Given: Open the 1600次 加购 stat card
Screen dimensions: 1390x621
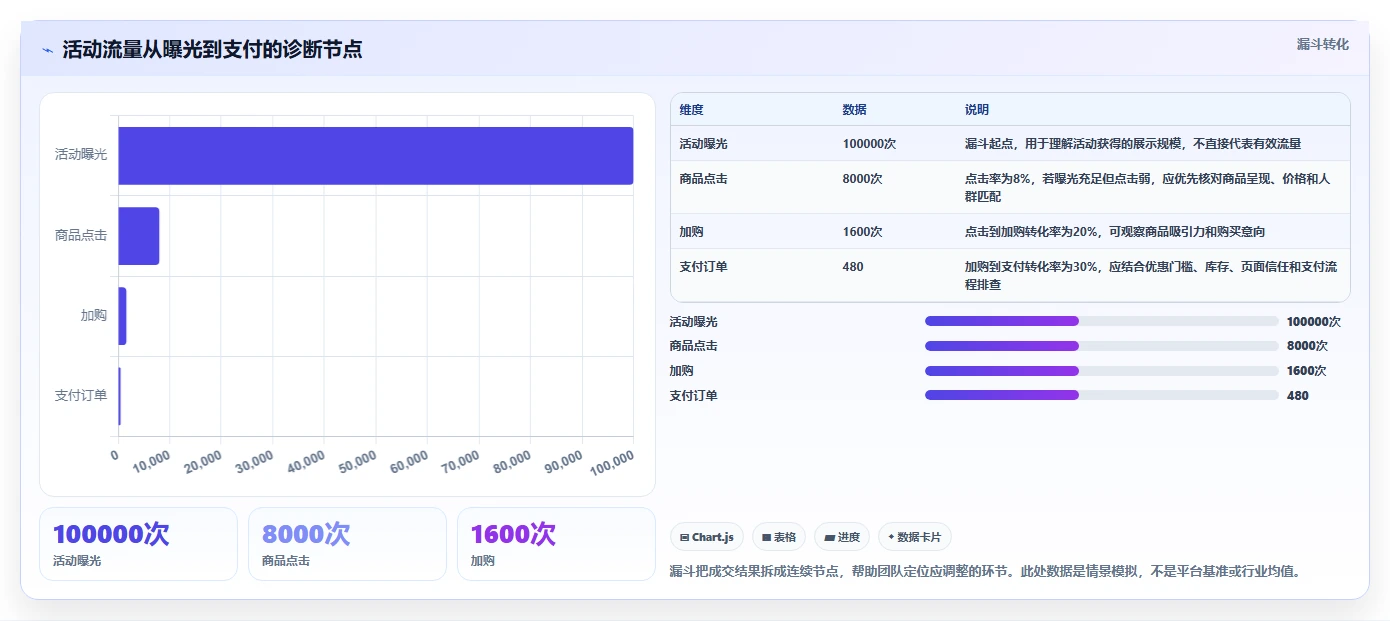Looking at the screenshot, I should (x=556, y=544).
